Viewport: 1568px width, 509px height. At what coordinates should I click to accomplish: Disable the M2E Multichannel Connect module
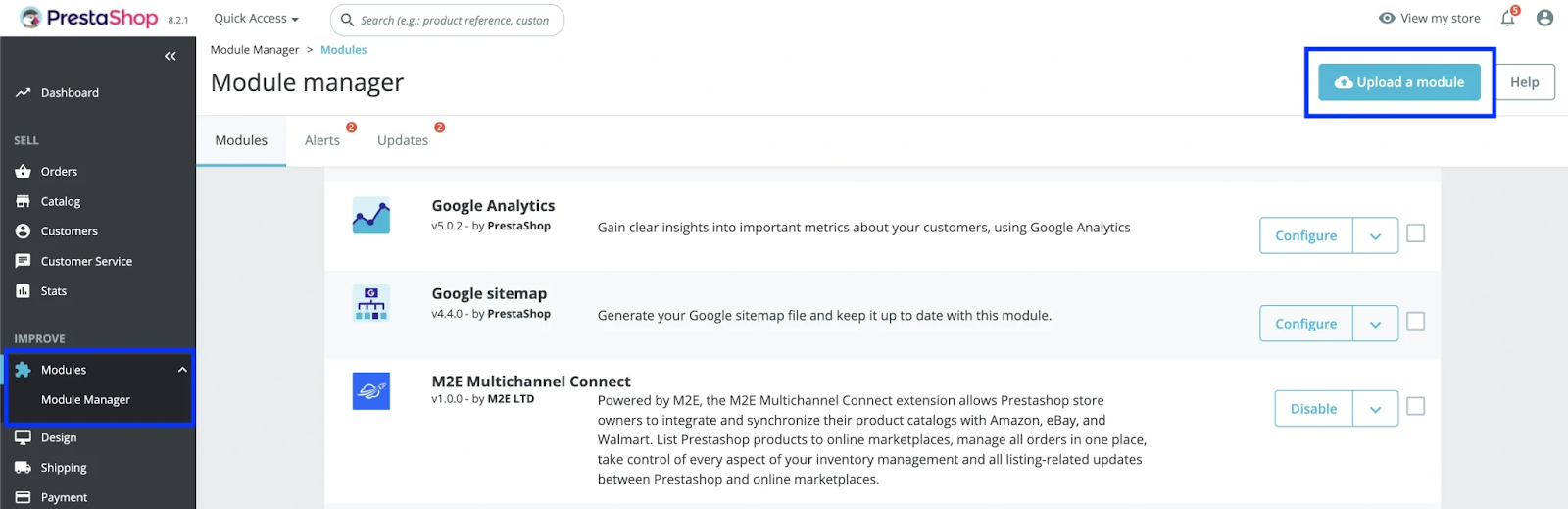1313,409
